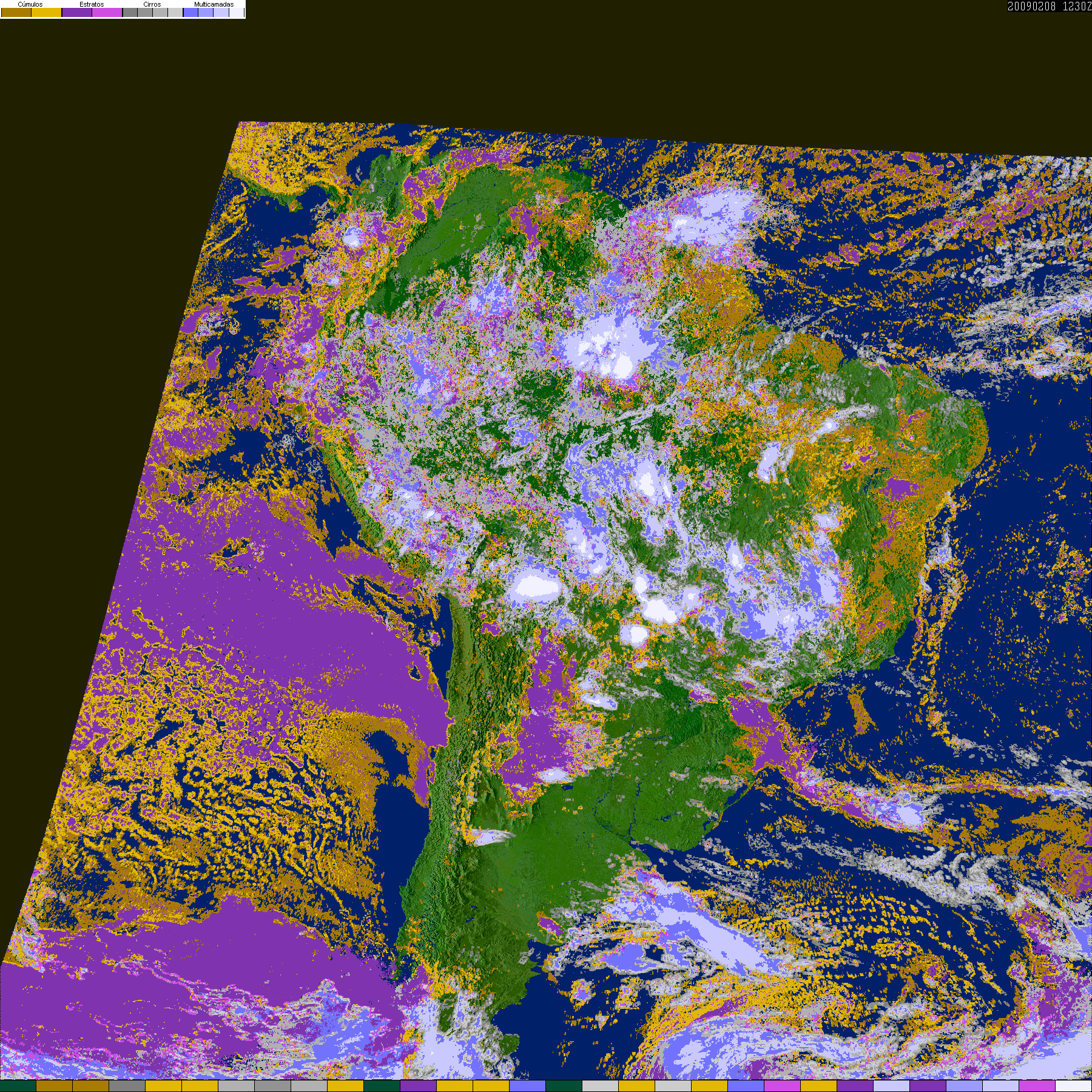
Task: Click the yellow Cúmulos legend swatch
Action: click(x=47, y=12)
